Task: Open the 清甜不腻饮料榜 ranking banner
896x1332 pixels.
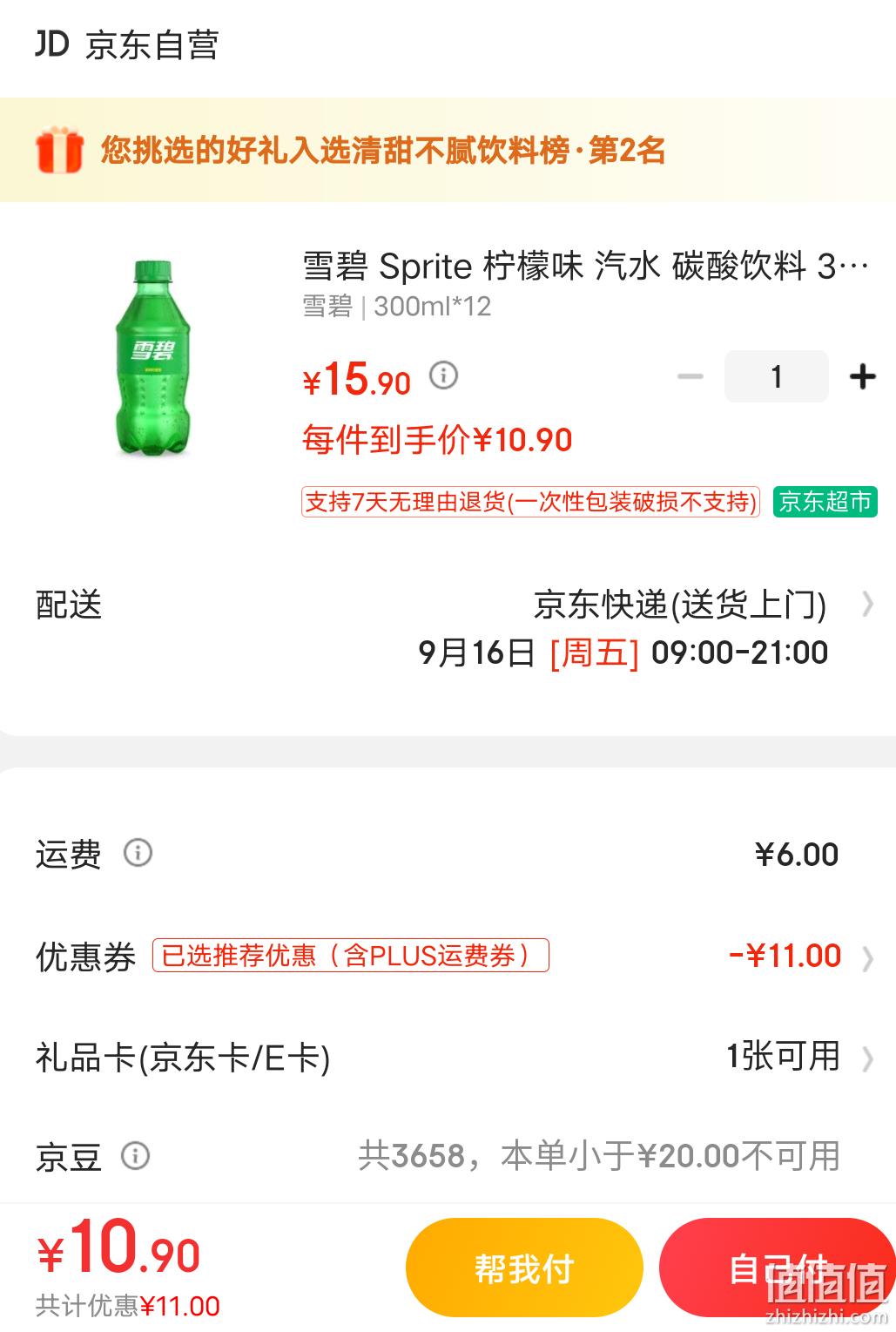Action: 448,150
